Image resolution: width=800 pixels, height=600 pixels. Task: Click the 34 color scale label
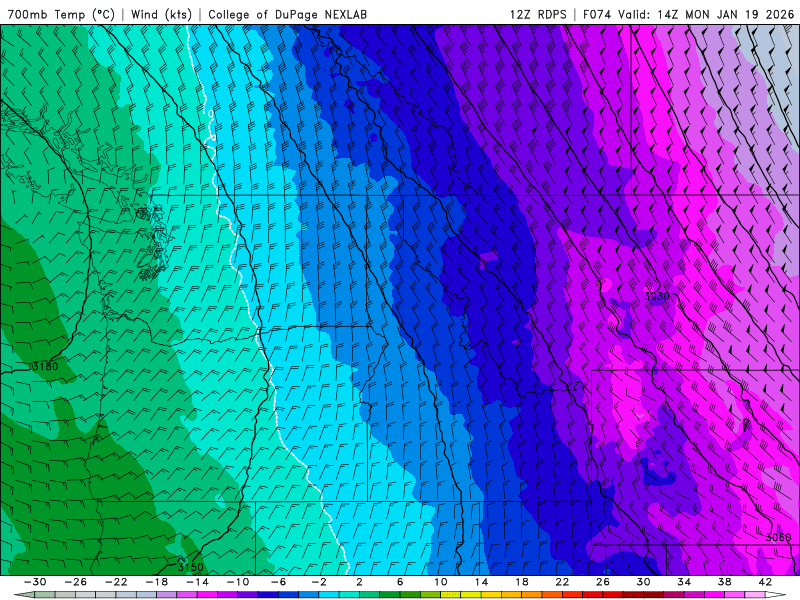coord(684,582)
